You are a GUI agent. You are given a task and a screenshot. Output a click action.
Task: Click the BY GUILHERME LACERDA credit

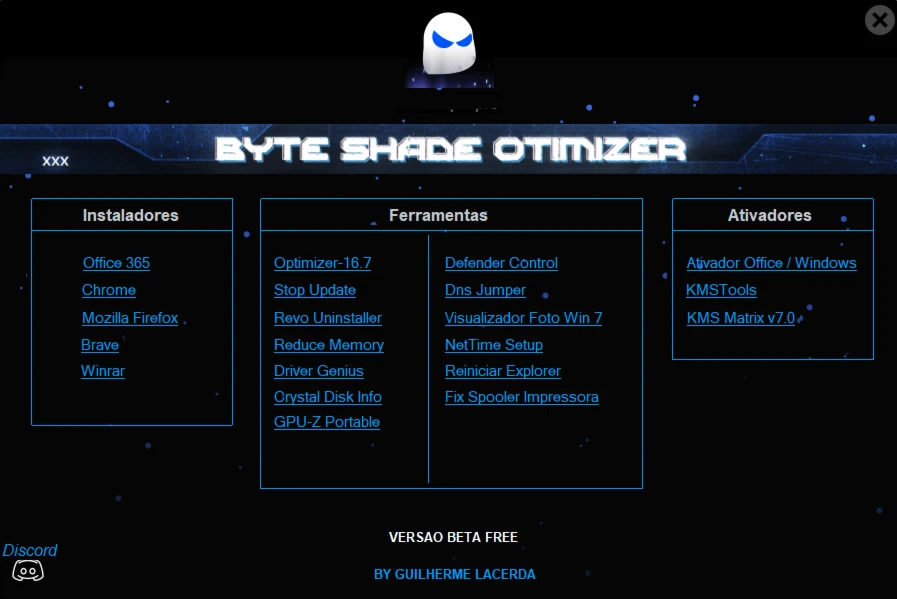coord(455,574)
